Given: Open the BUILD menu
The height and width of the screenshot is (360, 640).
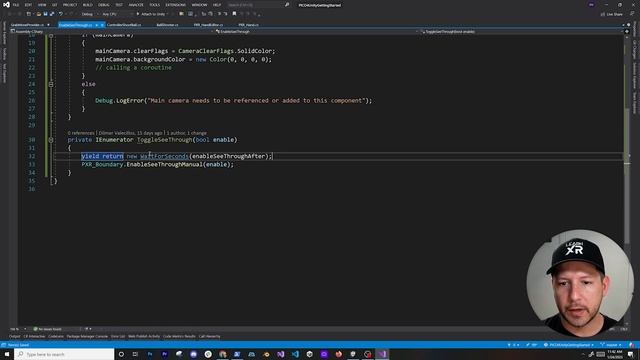Looking at the screenshot, I should tap(87, 5).
